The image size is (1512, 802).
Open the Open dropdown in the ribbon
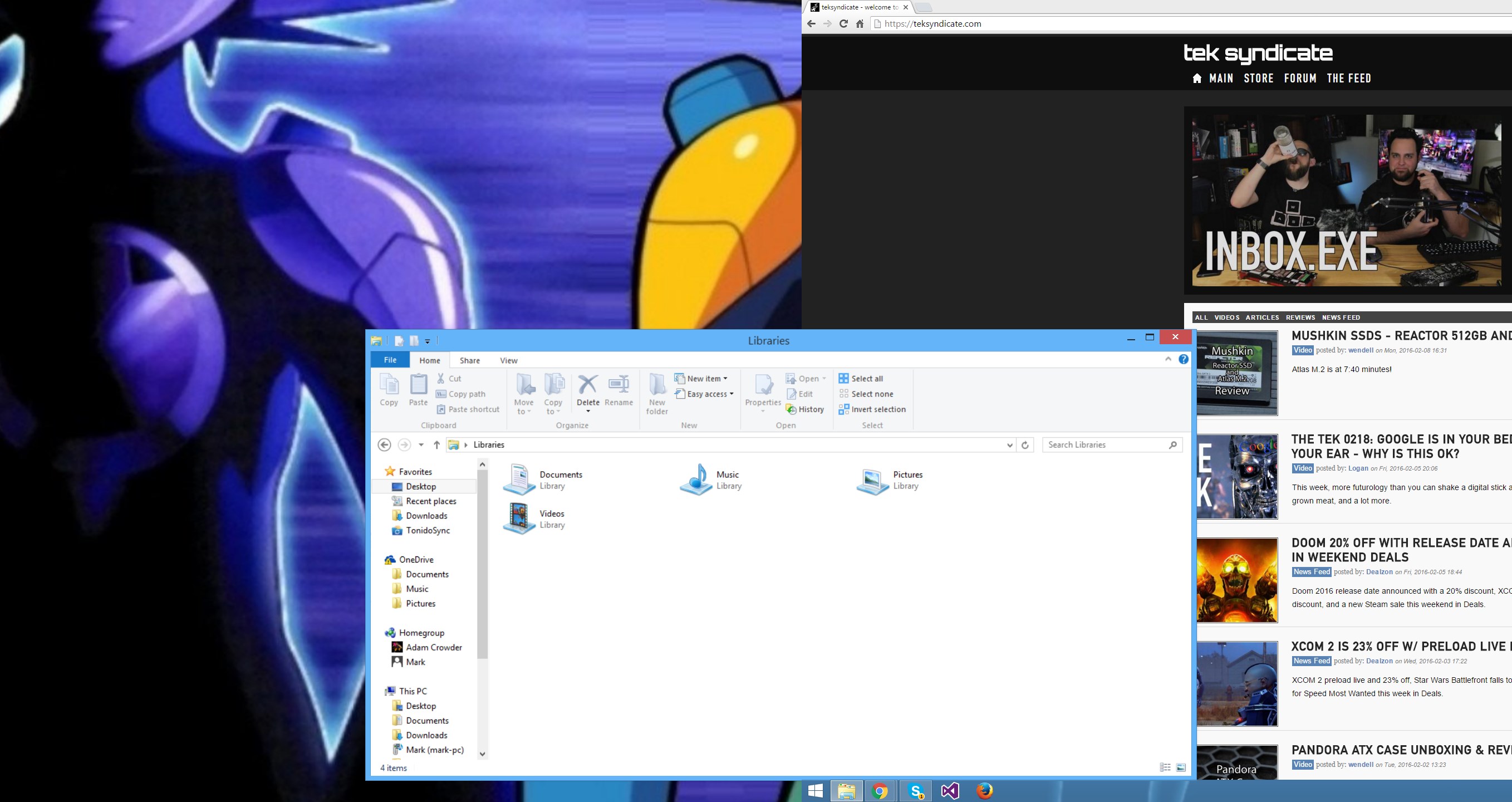(x=807, y=379)
